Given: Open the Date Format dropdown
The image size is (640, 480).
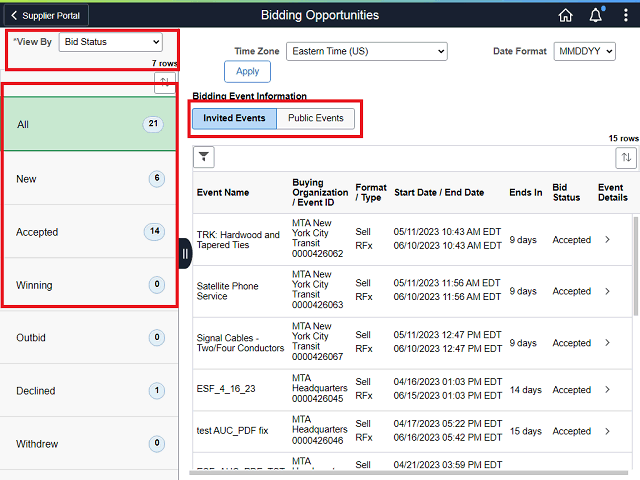Looking at the screenshot, I should [584, 51].
